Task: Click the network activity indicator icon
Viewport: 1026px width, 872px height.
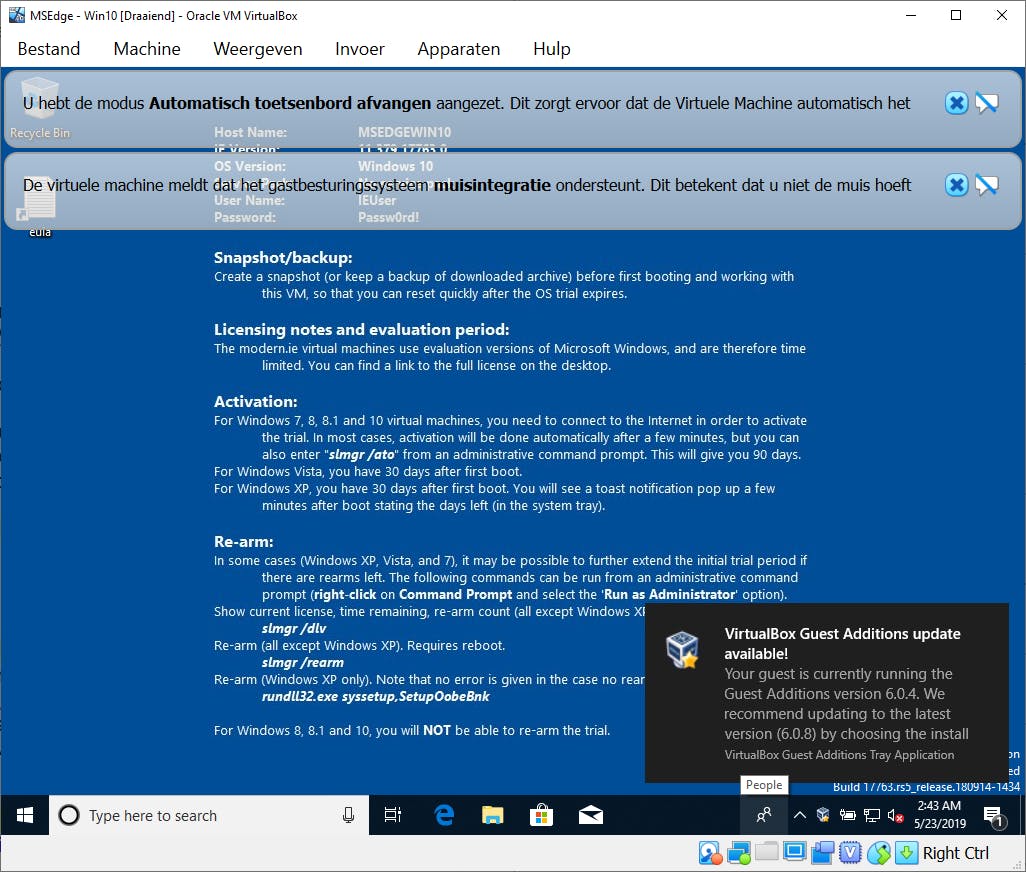Action: pyautogui.click(x=739, y=852)
